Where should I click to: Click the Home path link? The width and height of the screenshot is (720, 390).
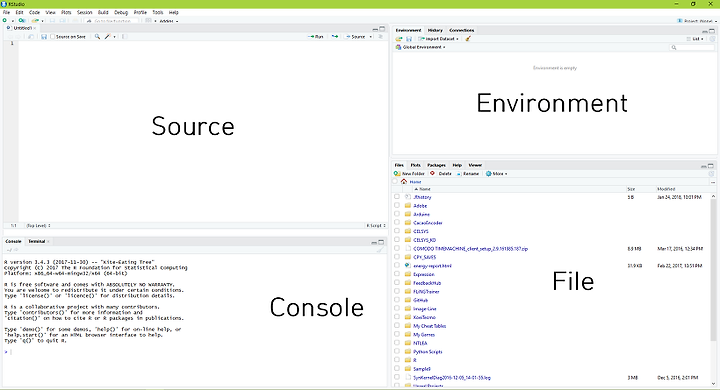tap(415, 182)
